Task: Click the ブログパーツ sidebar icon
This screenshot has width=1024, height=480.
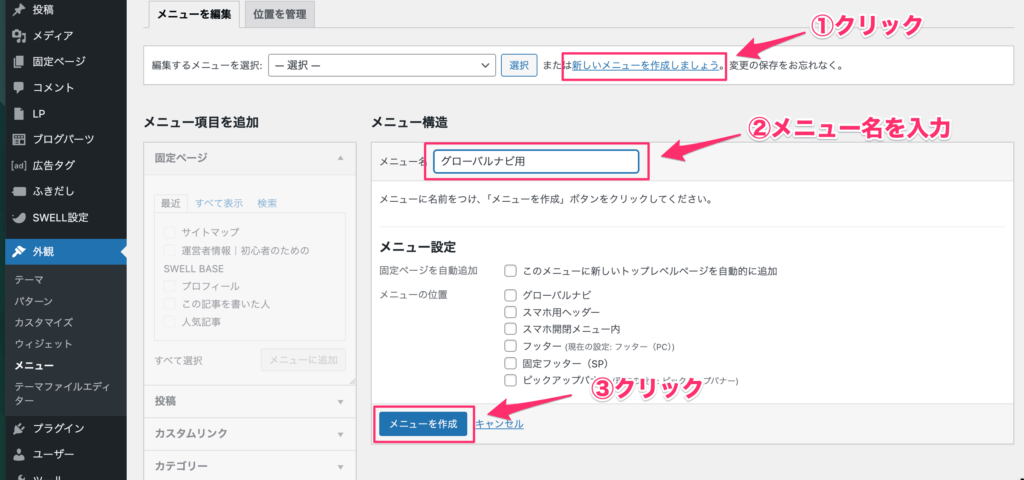Action: [18, 139]
